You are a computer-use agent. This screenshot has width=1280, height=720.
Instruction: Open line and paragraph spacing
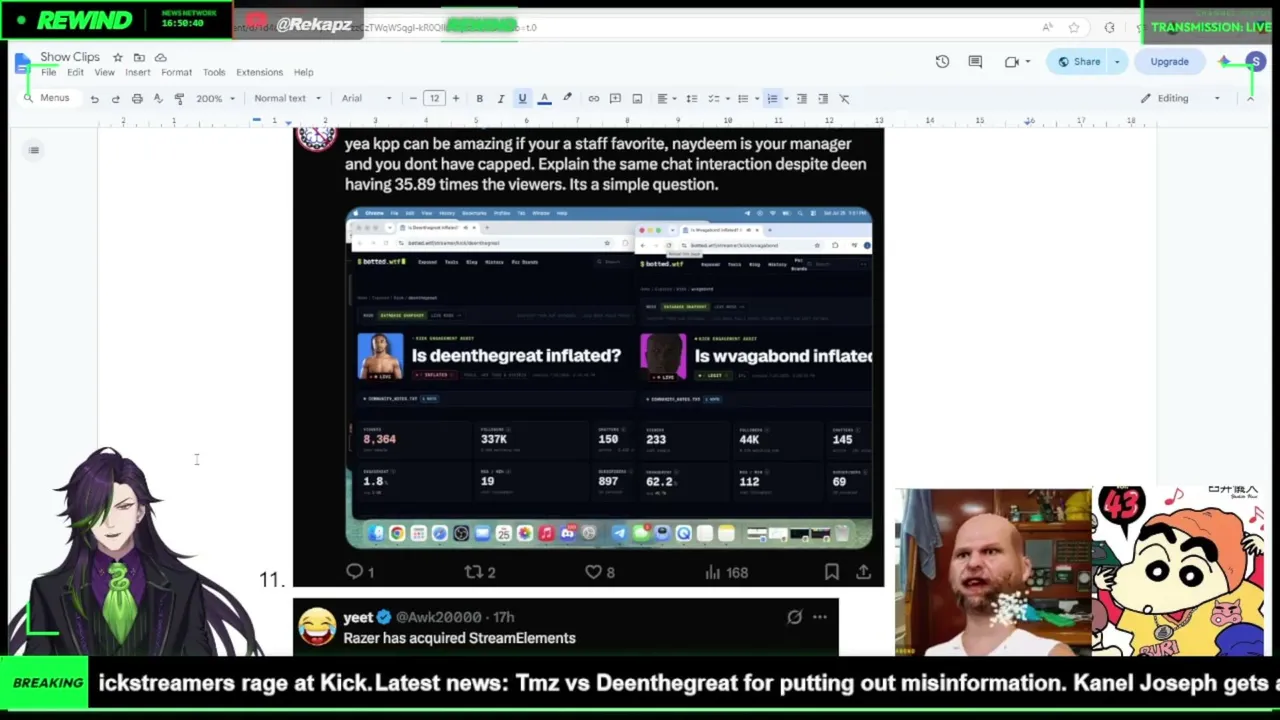[x=691, y=98]
